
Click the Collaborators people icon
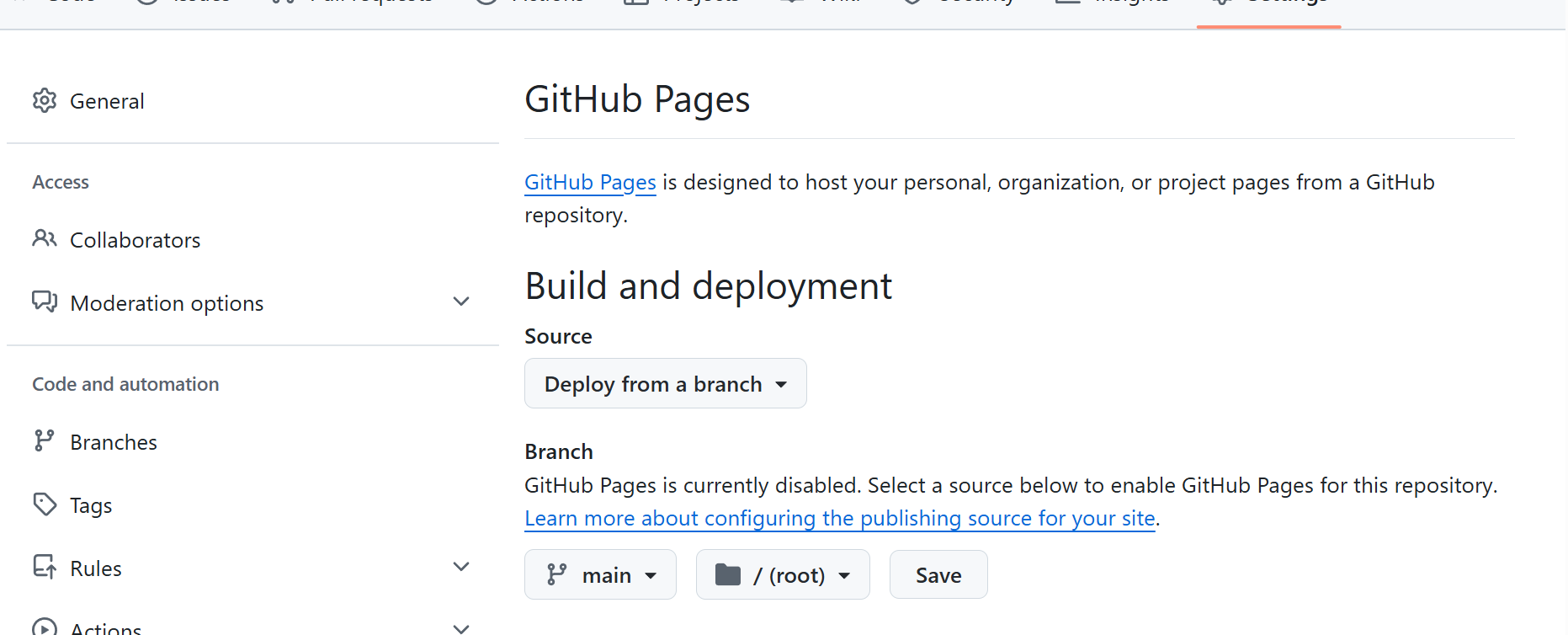[45, 239]
